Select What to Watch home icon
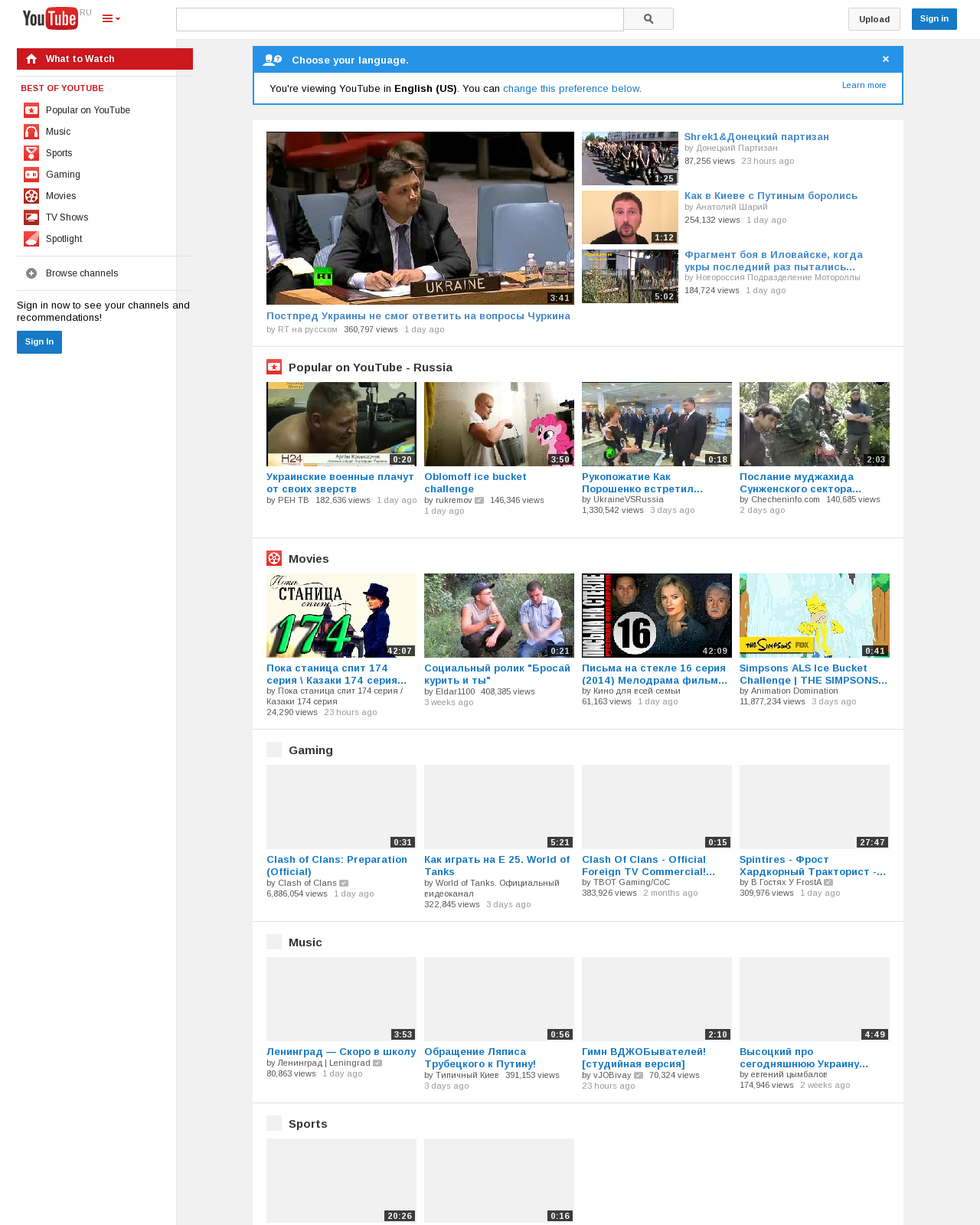Screen dimensions: 980x1225 pyautogui.click(x=31, y=59)
